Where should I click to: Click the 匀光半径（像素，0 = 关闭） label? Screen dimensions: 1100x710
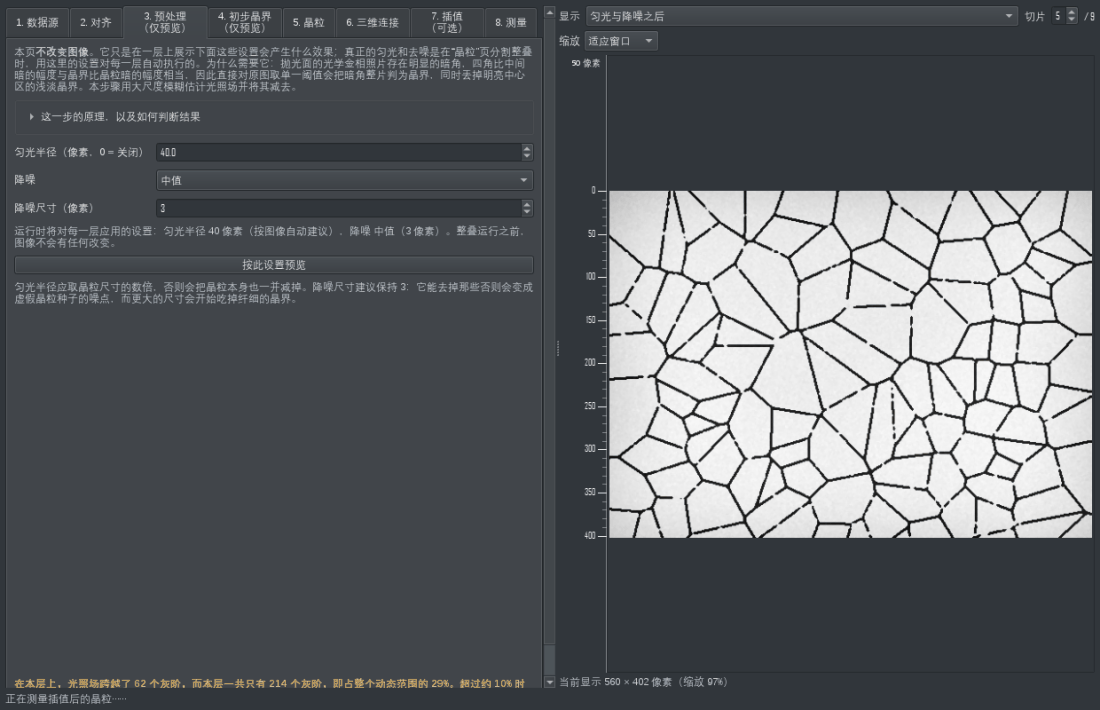click(x=79, y=152)
